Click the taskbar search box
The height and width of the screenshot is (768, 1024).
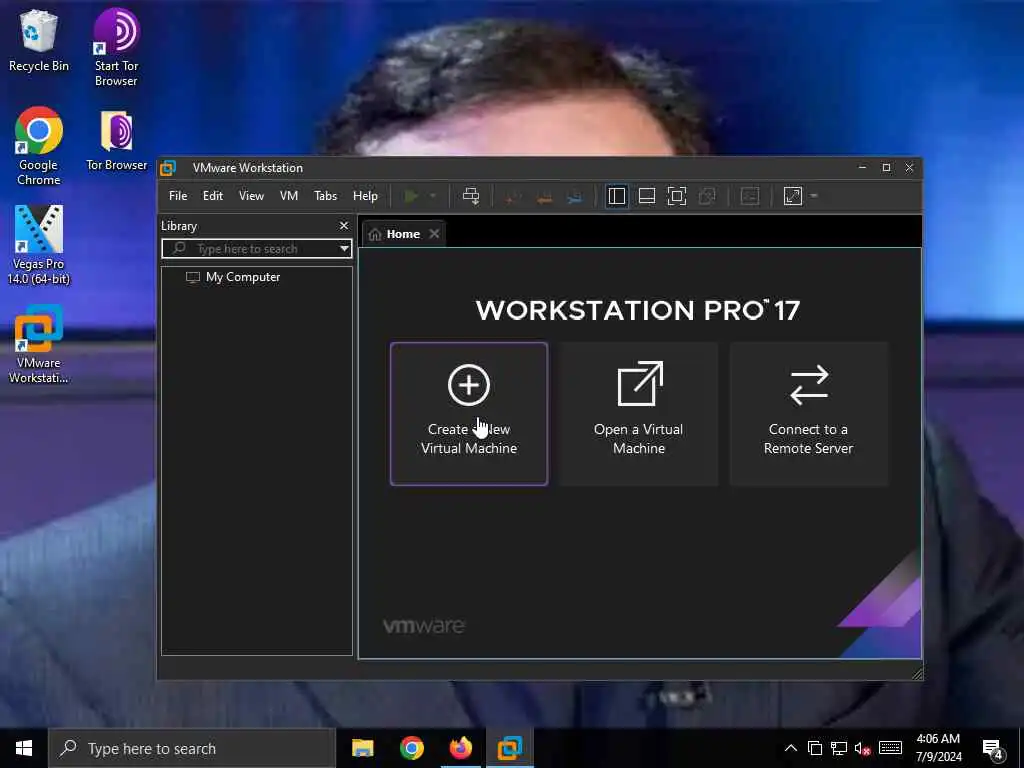pyautogui.click(x=191, y=748)
